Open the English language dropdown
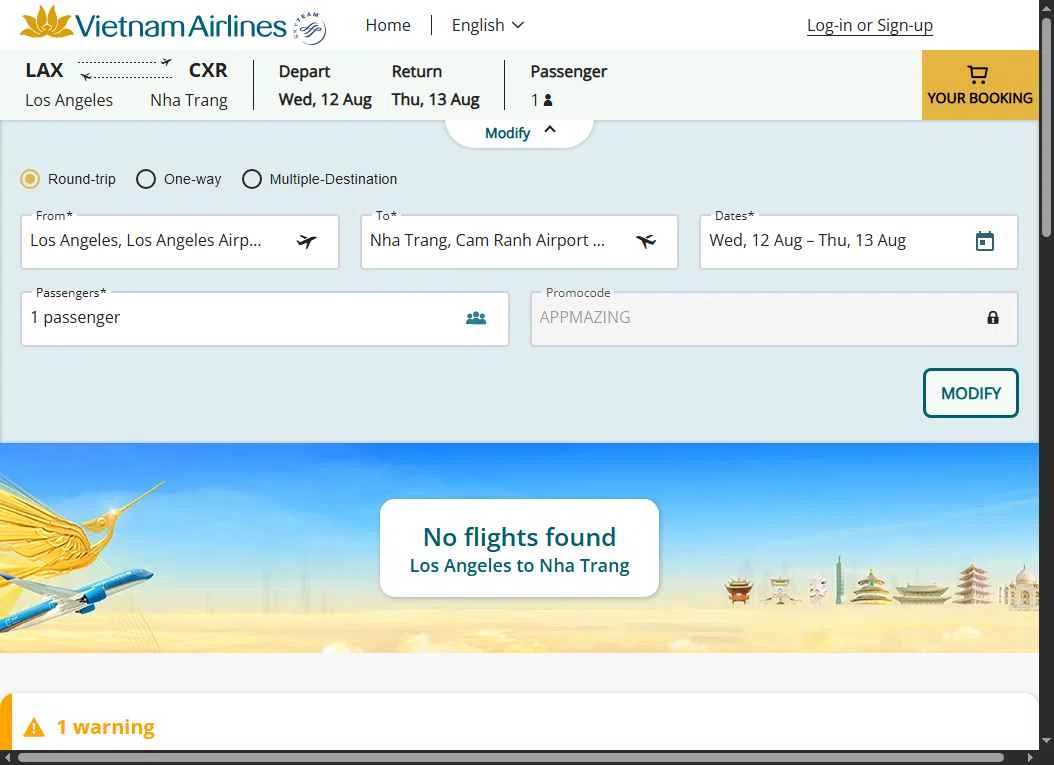The image size is (1054, 765). click(x=487, y=26)
